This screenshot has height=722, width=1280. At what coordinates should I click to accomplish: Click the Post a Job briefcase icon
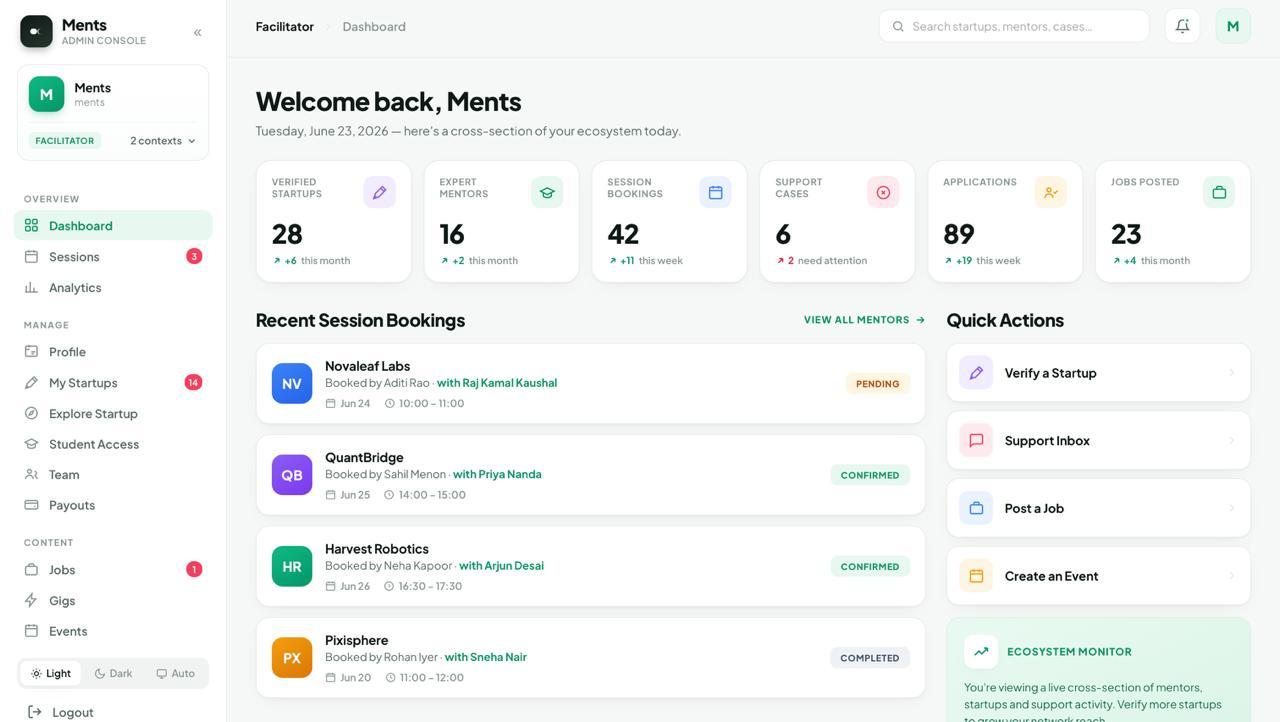click(x=976, y=508)
